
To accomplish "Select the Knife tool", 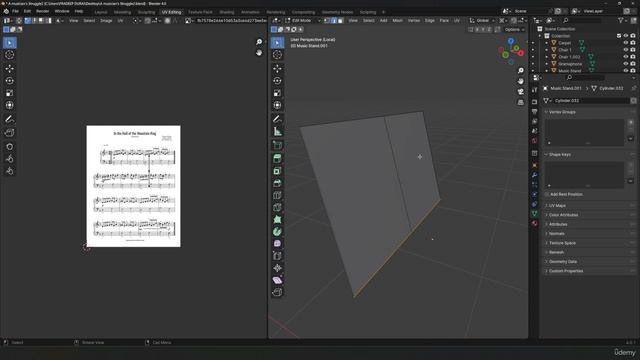I will click(x=277, y=208).
